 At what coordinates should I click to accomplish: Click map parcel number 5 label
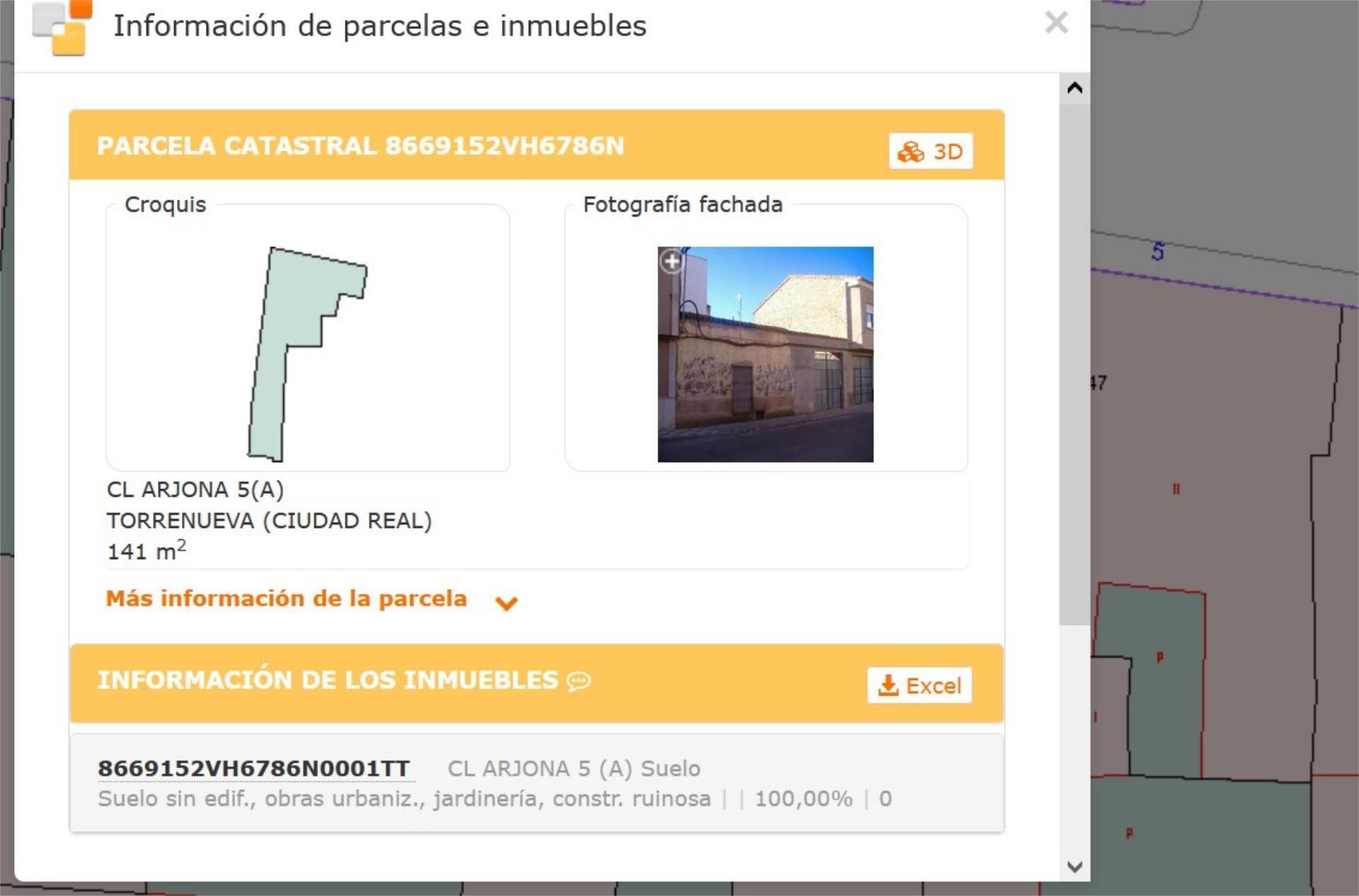pyautogui.click(x=1157, y=251)
